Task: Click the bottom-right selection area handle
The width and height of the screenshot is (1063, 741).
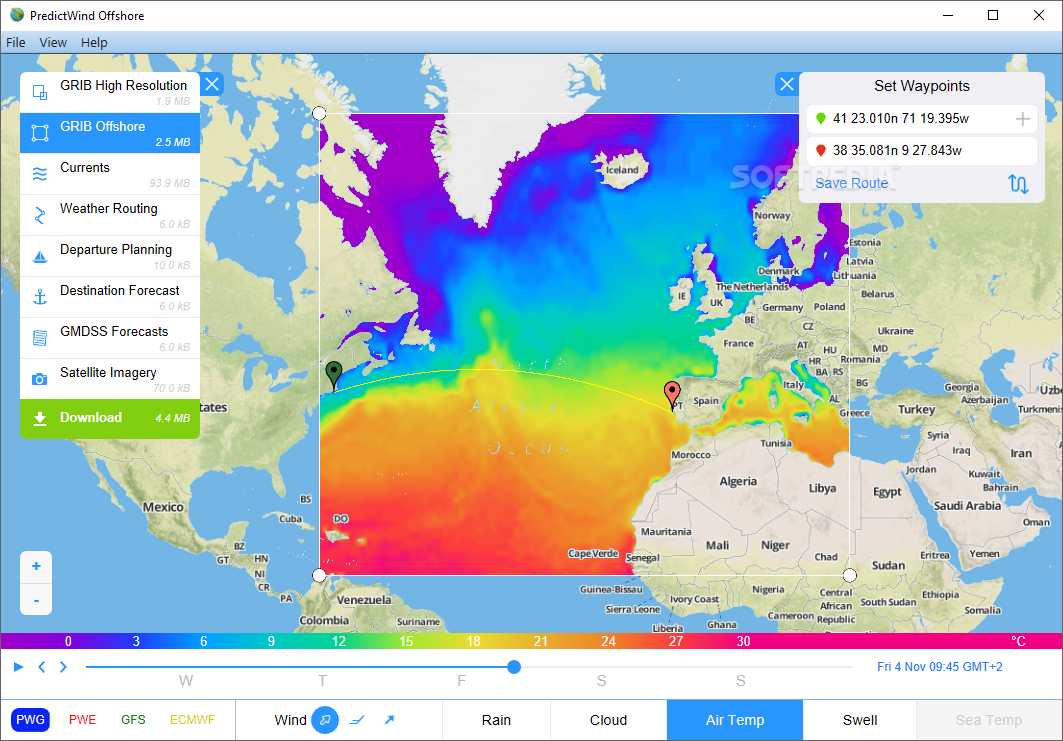Action: [849, 576]
